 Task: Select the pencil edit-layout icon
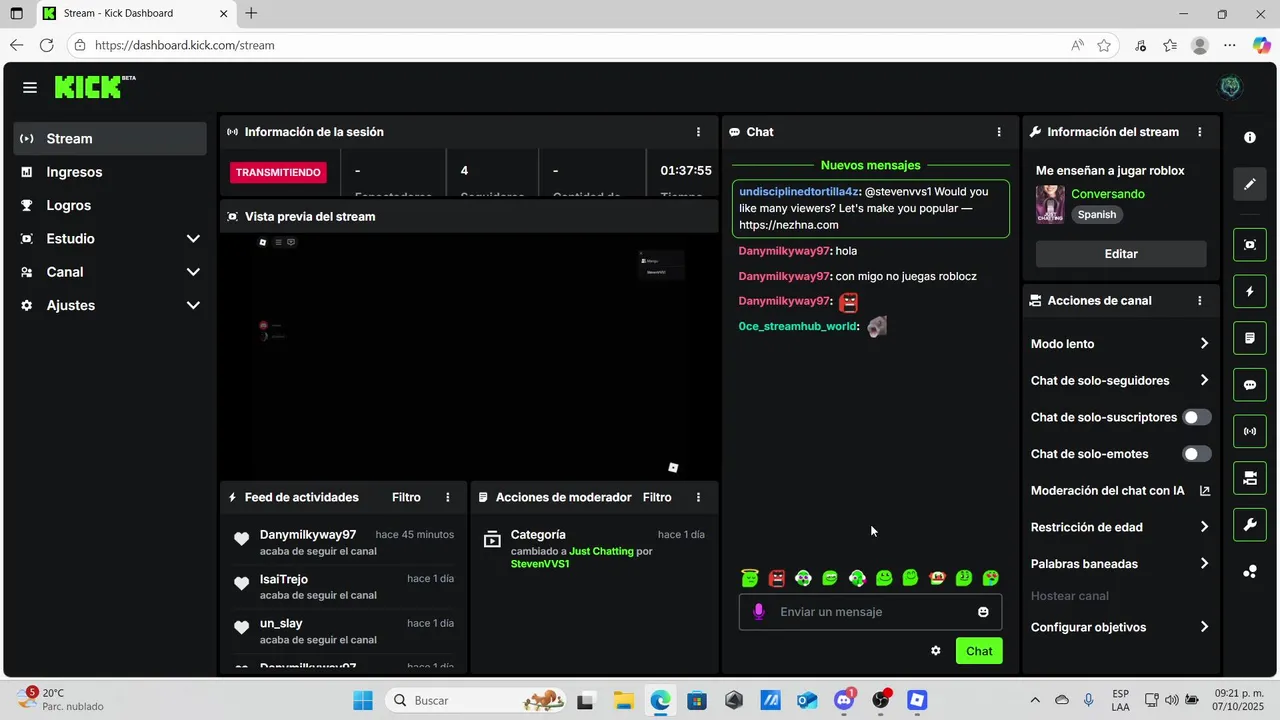[x=1250, y=185]
